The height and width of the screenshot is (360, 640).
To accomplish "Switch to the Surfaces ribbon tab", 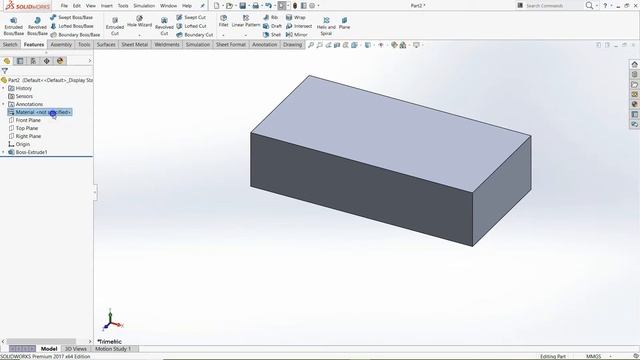I will (106, 44).
